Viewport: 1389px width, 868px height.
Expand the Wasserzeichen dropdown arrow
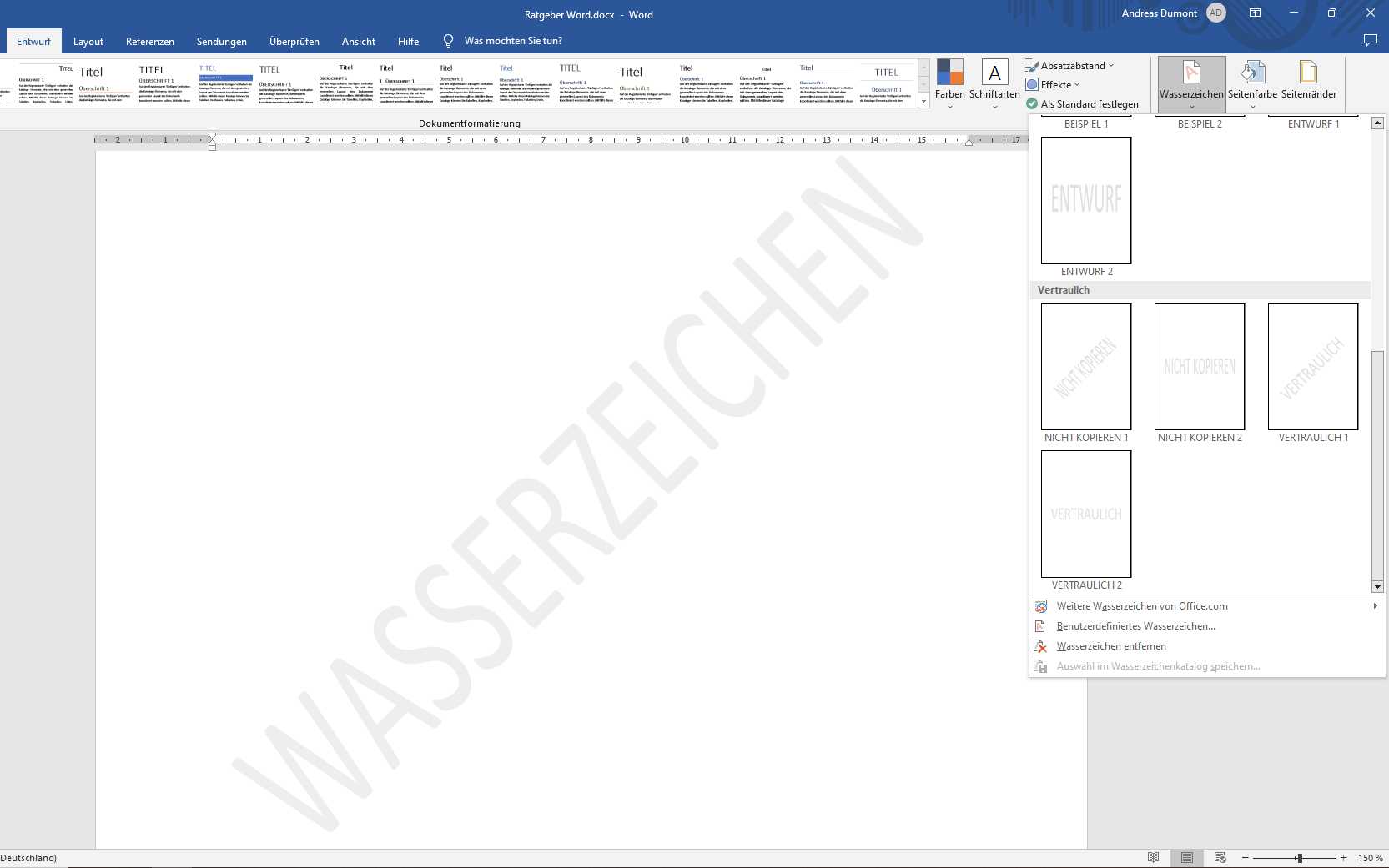[1191, 107]
